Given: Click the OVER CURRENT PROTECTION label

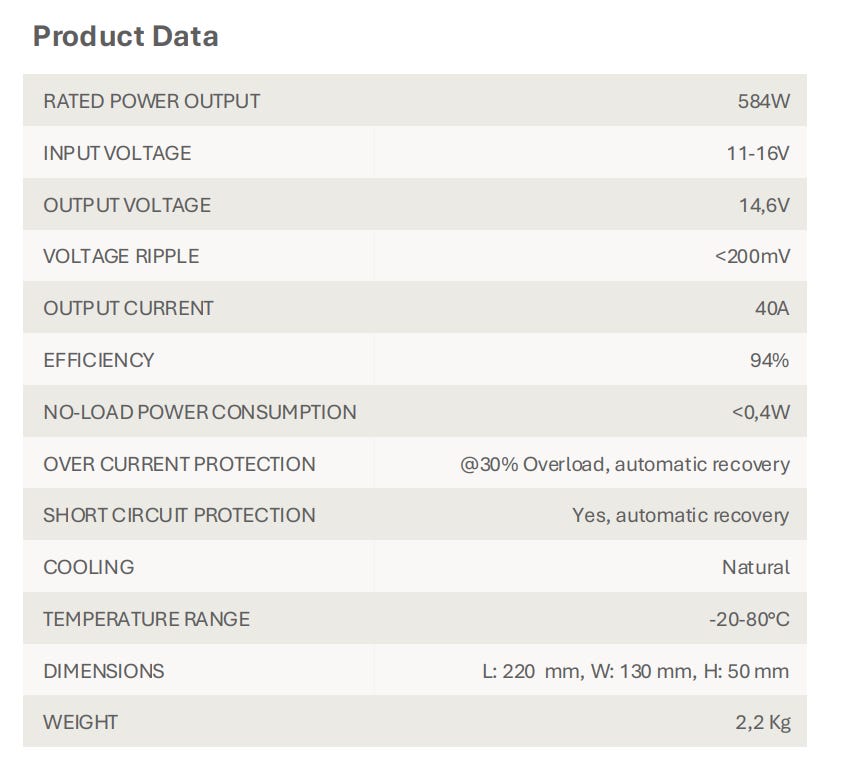Looking at the screenshot, I should point(179,464).
